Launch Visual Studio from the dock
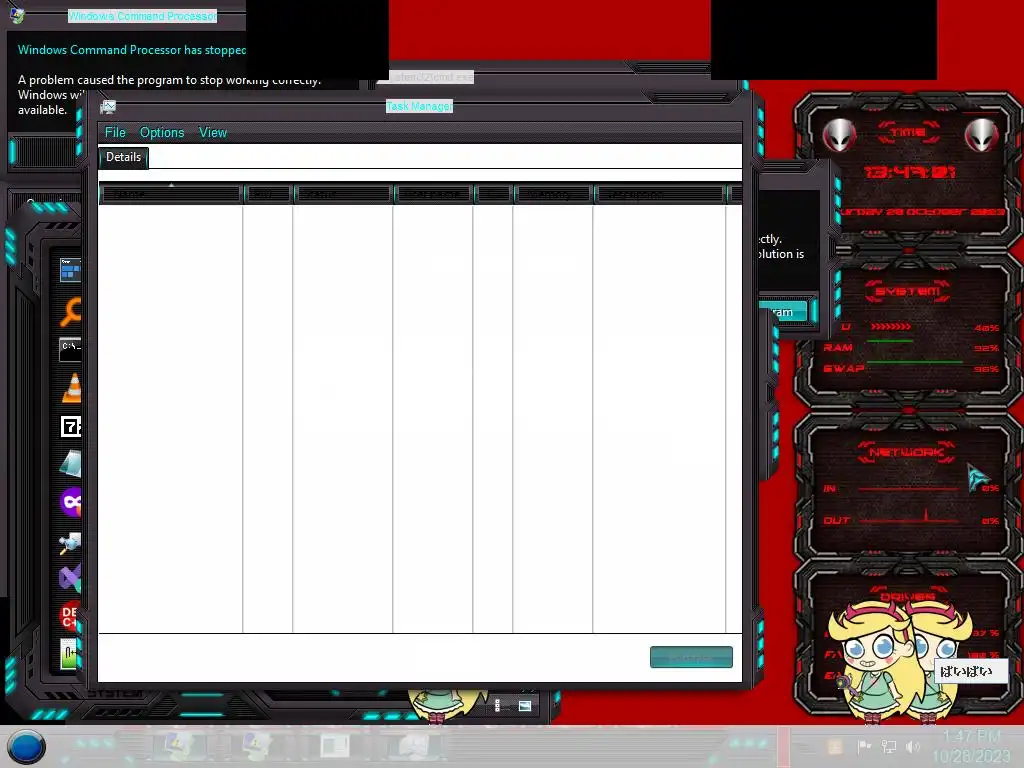The image size is (1024, 768). coord(70,578)
